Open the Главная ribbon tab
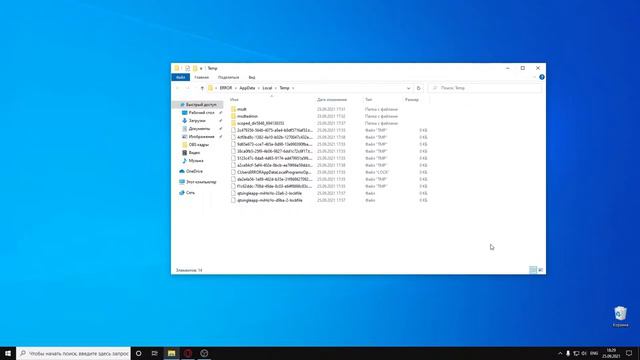 tap(202, 77)
